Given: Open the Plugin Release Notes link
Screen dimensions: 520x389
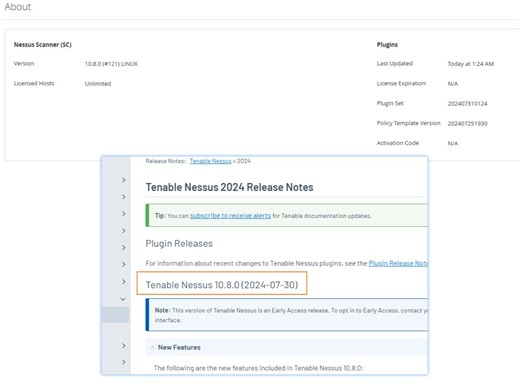Looking at the screenshot, I should point(398,263).
